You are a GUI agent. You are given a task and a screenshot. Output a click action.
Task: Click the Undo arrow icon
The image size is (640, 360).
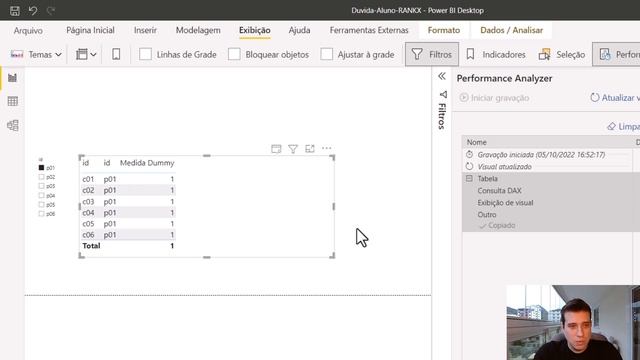coord(33,11)
